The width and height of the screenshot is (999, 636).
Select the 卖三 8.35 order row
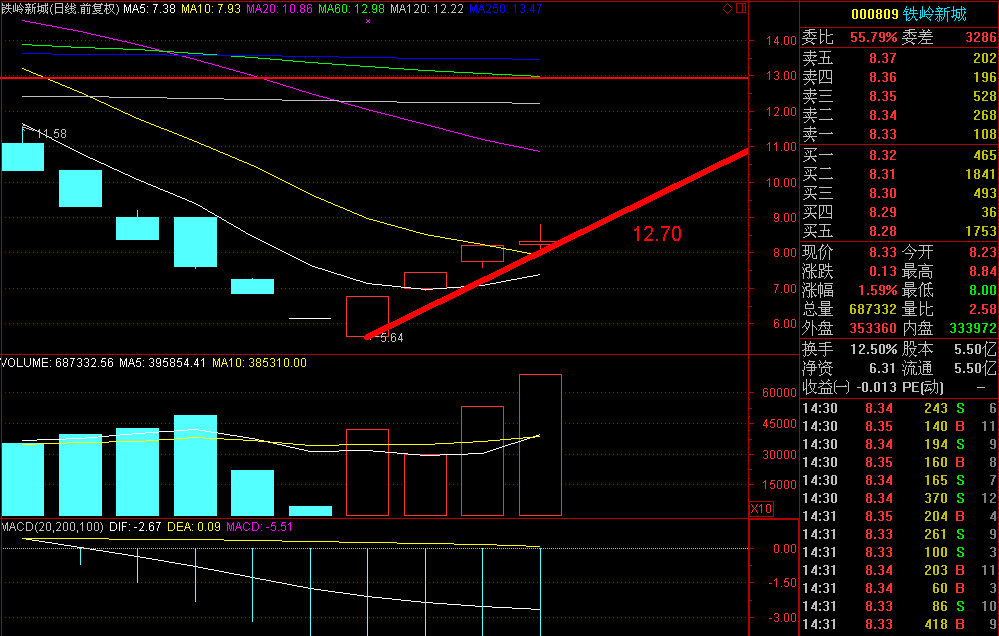coord(899,96)
